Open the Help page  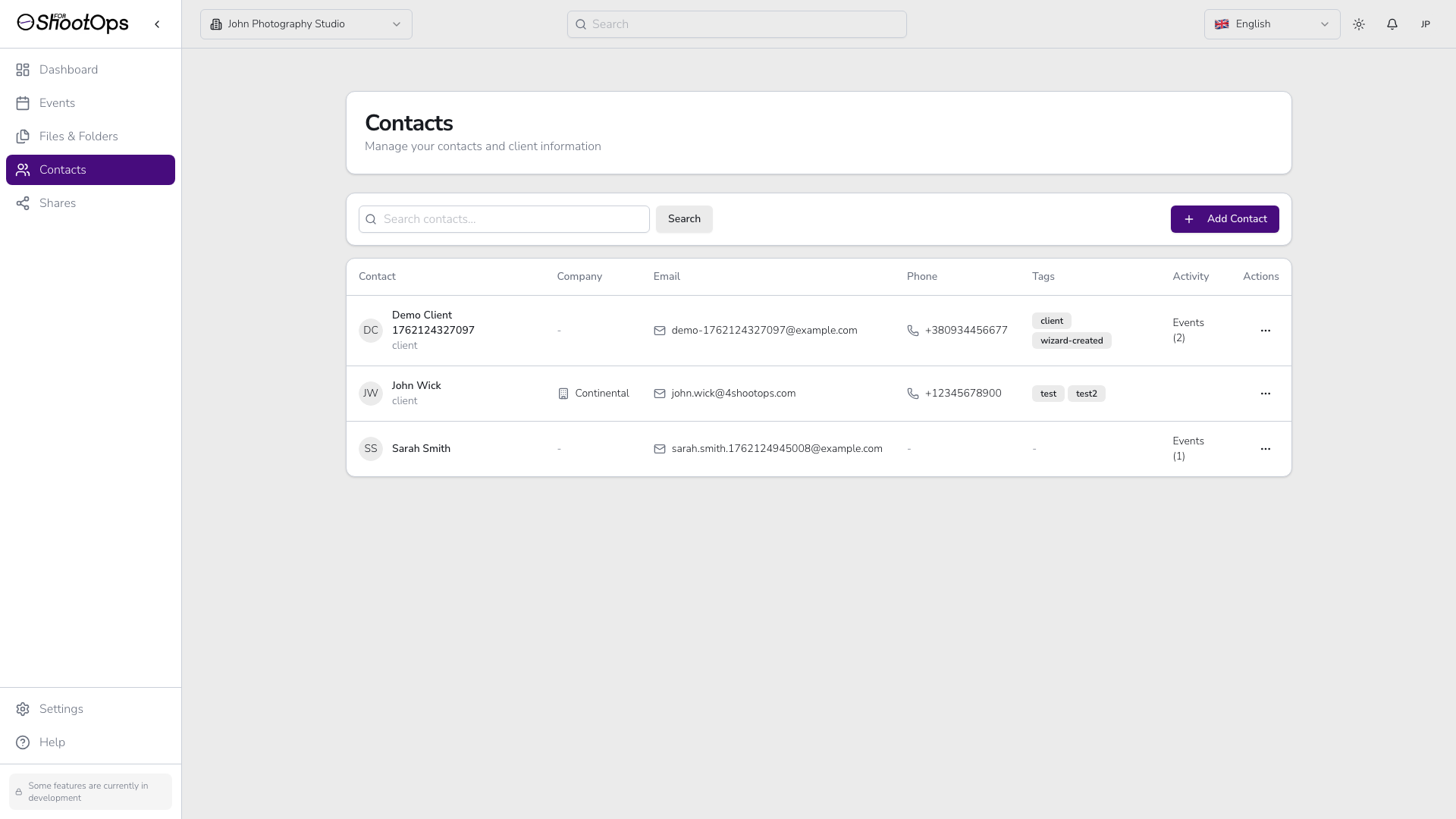52,742
